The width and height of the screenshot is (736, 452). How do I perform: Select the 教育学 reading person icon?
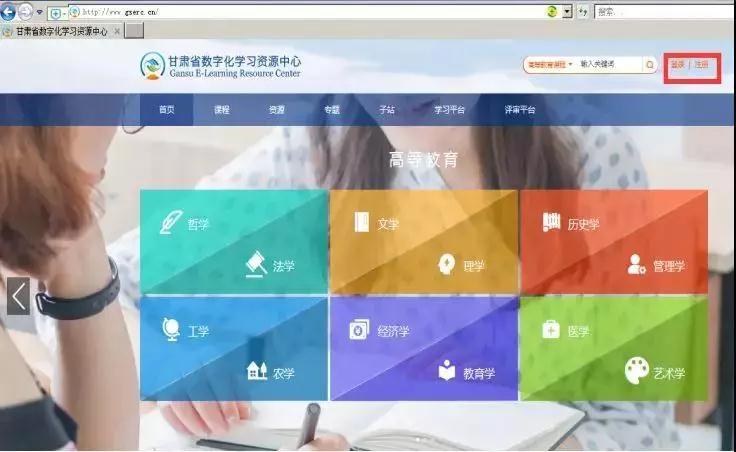[x=446, y=371]
